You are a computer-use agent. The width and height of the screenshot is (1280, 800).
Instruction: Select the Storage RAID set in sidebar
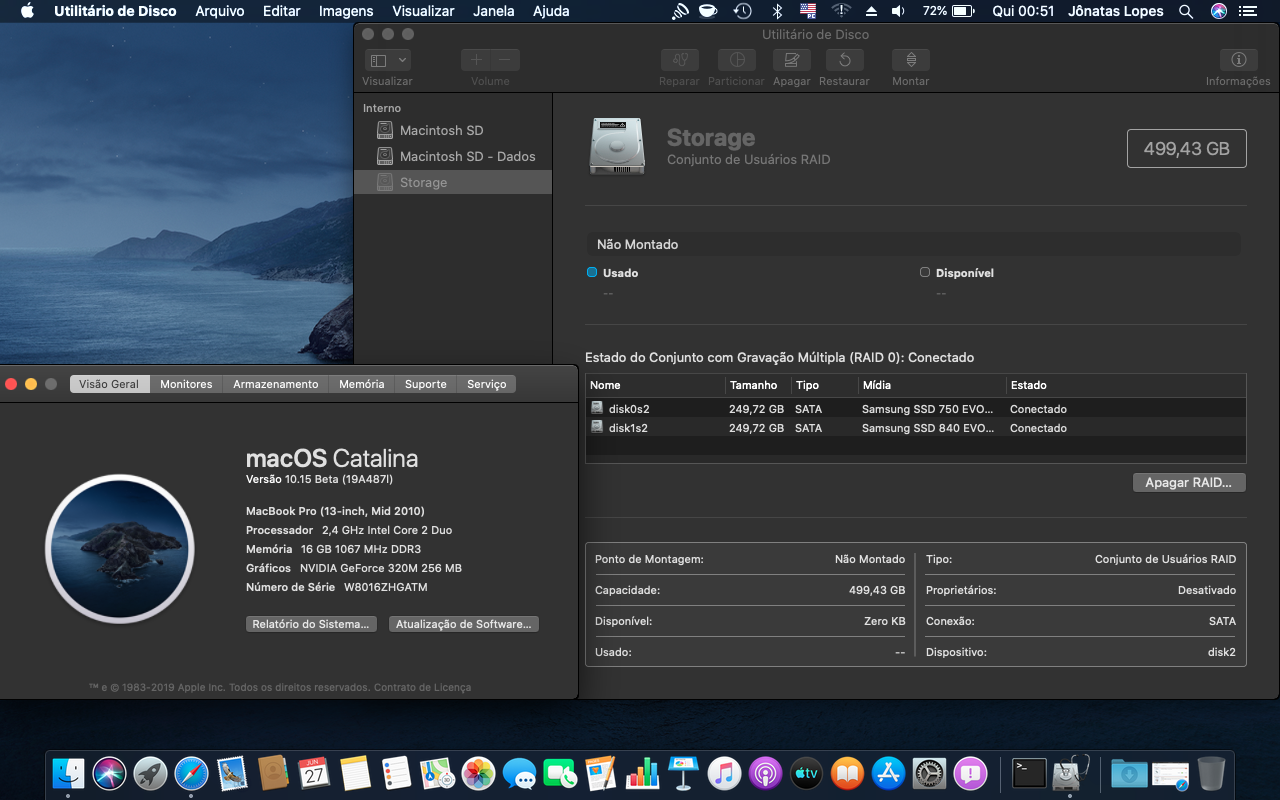pos(423,183)
